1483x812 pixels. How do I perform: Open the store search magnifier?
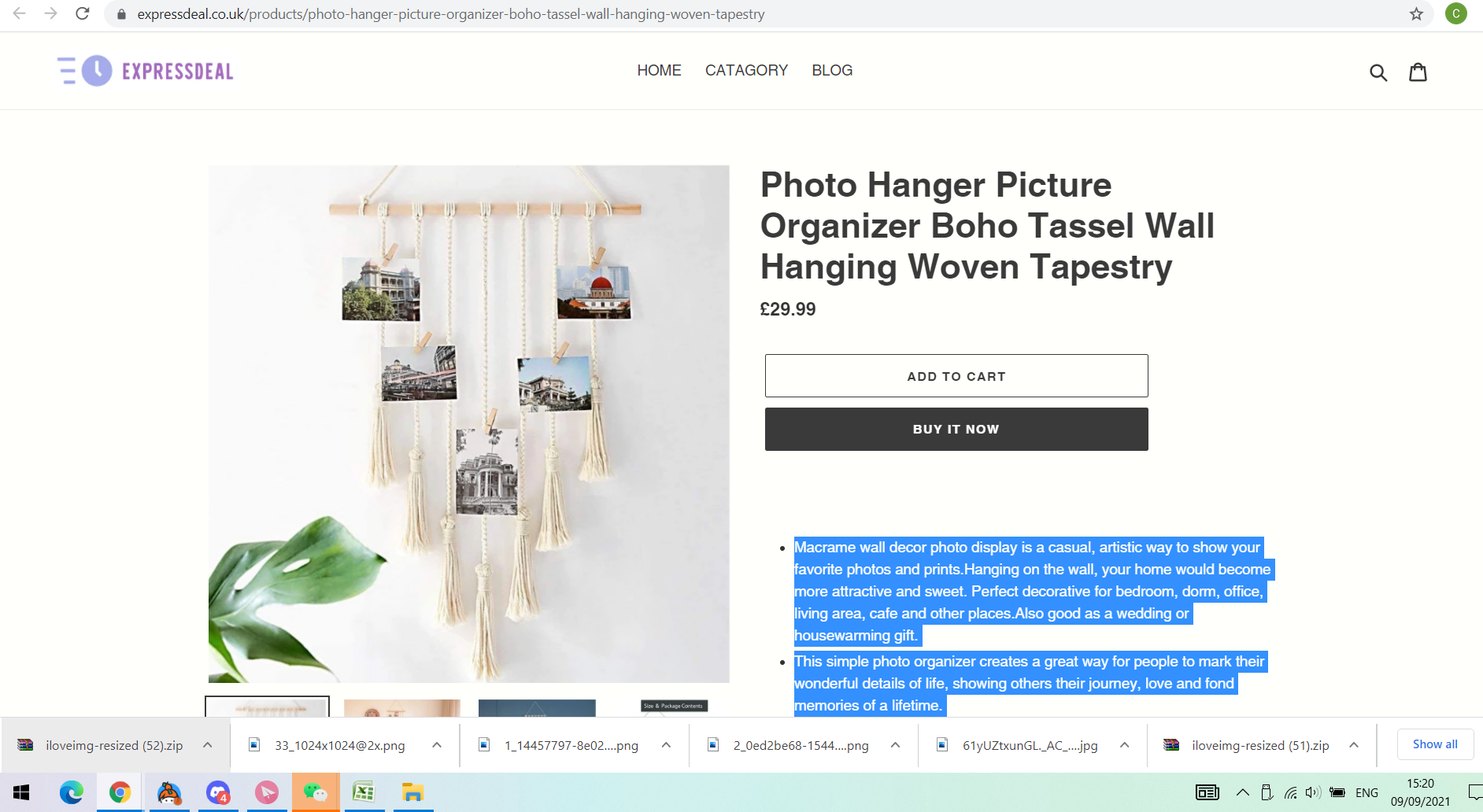click(x=1378, y=72)
